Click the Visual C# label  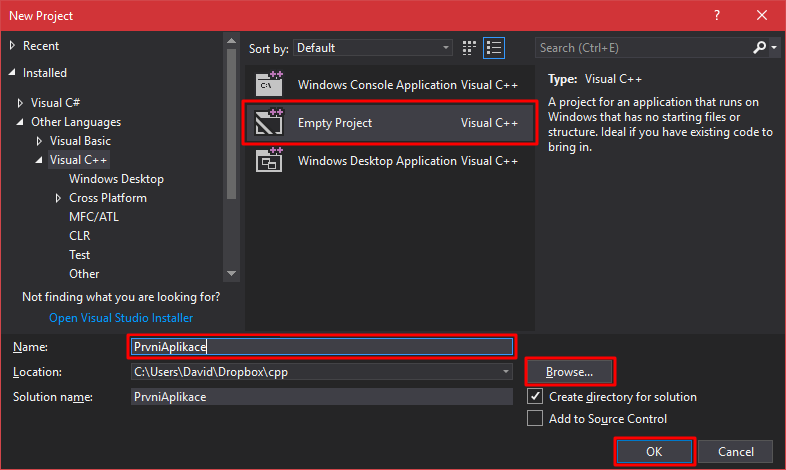click(55, 103)
